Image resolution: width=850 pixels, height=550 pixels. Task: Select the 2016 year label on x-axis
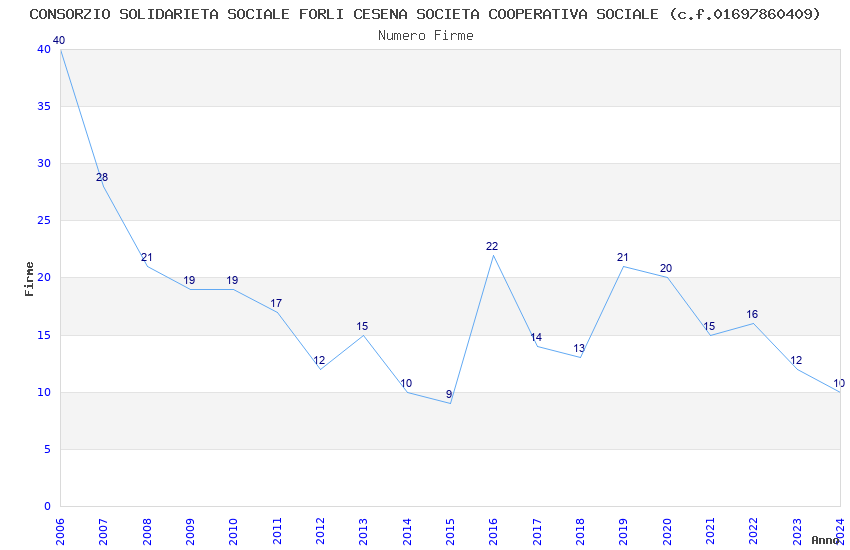point(493,529)
